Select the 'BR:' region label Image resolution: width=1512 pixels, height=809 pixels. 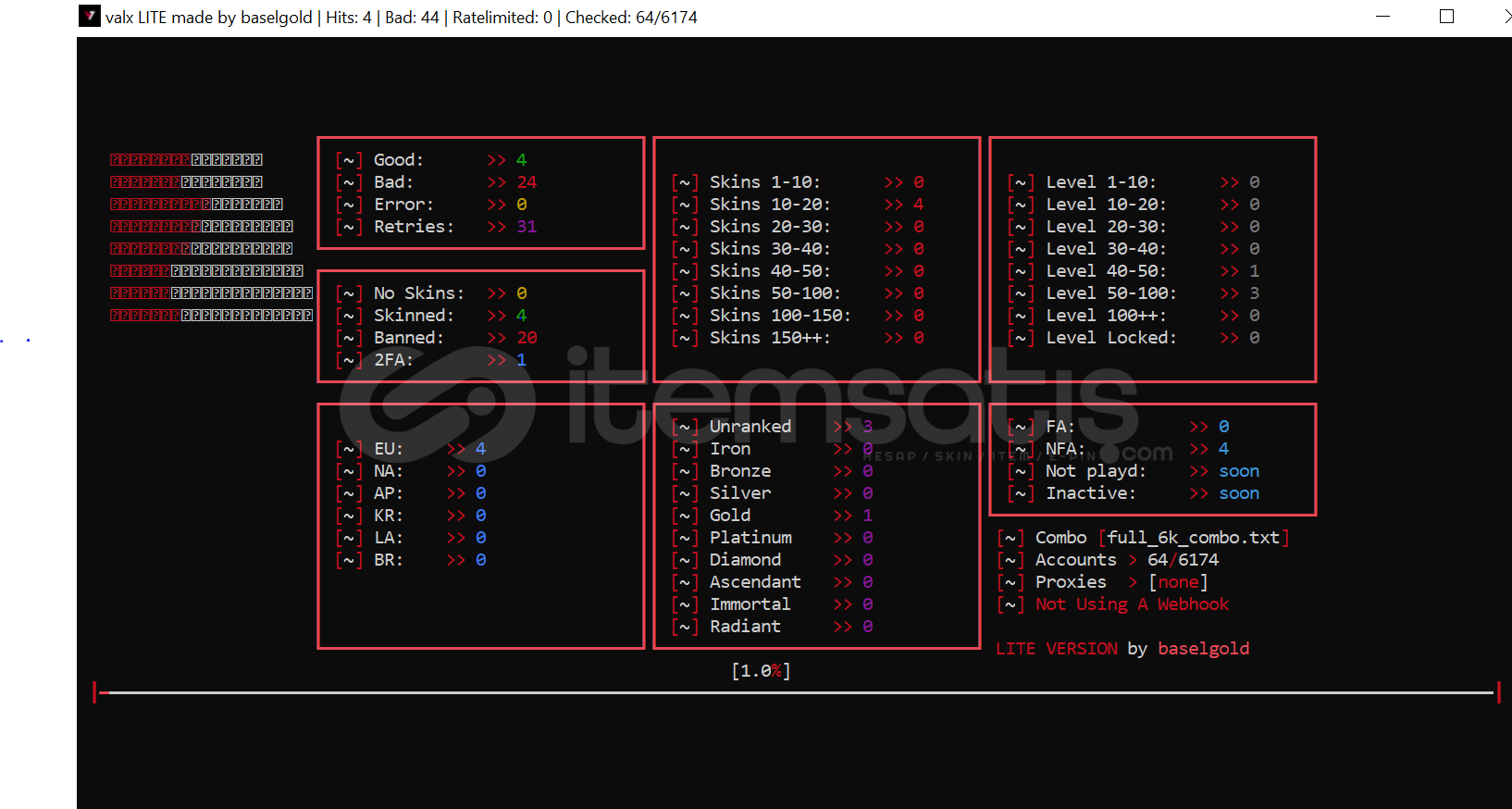click(x=389, y=560)
